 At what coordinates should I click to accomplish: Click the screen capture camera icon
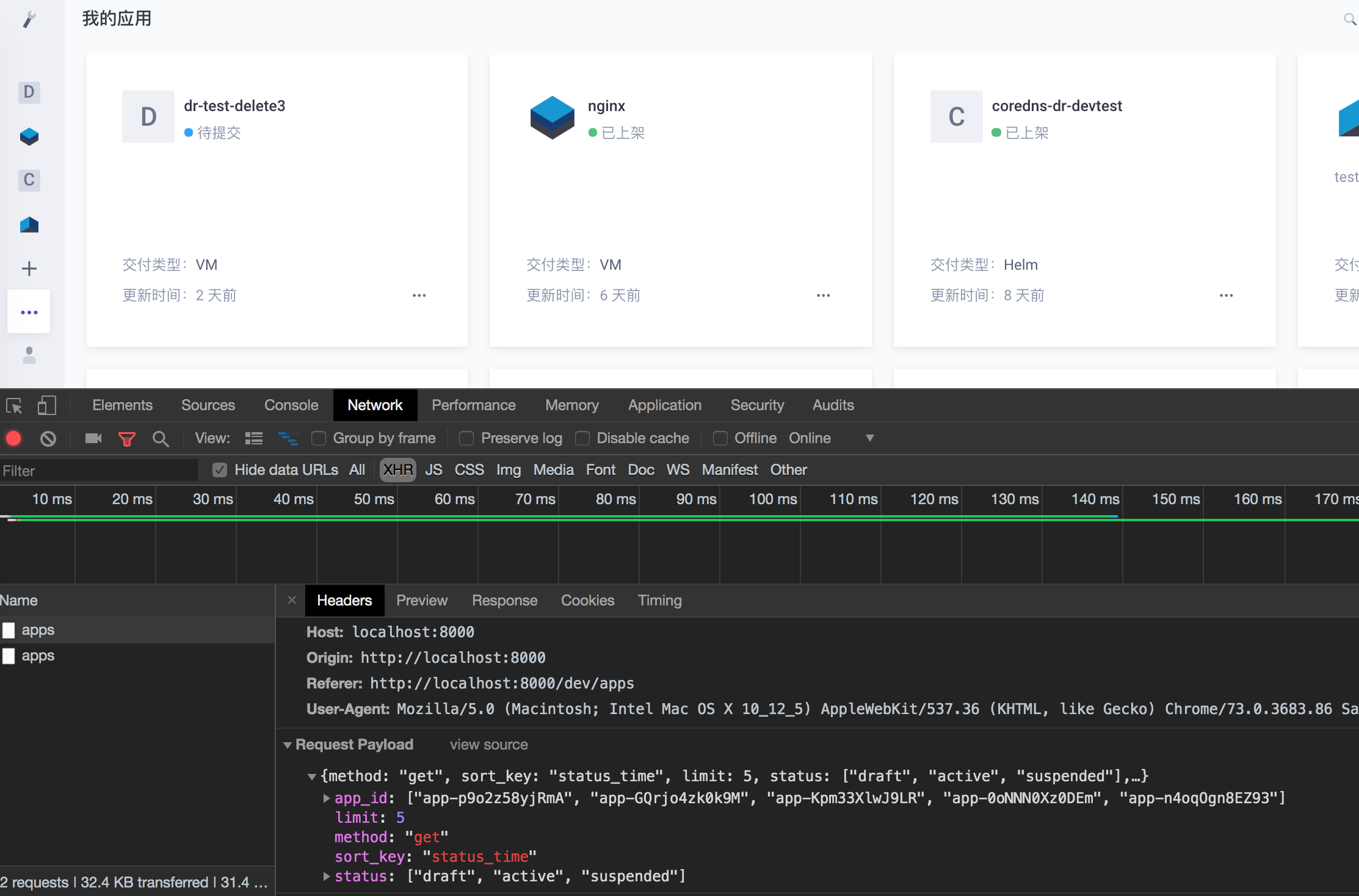point(93,438)
